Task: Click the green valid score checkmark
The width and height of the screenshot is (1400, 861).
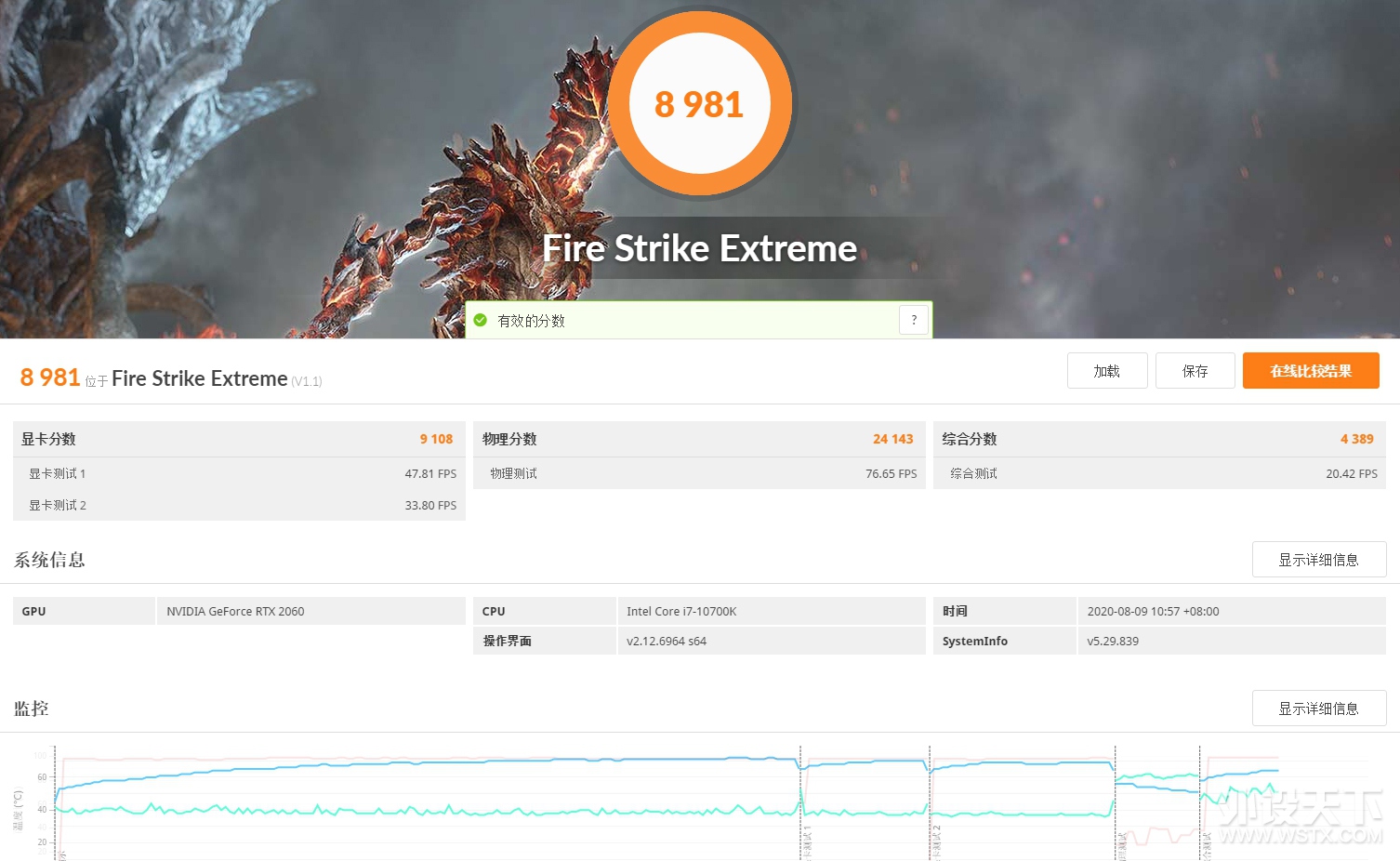Action: point(481,320)
